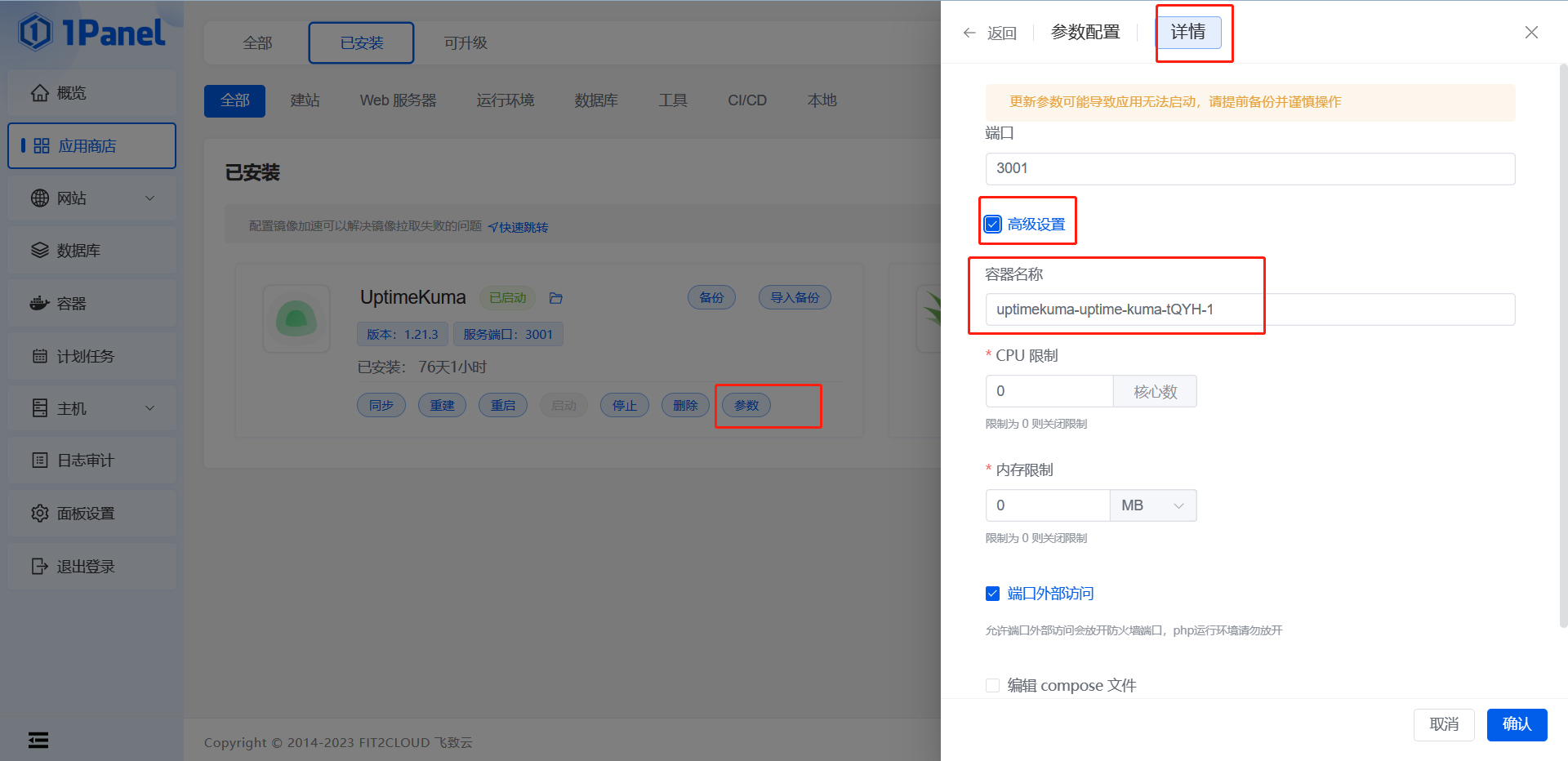Screen dimensions: 1568x761
Task: Focus the CPU 限制 input field
Action: (1049, 391)
